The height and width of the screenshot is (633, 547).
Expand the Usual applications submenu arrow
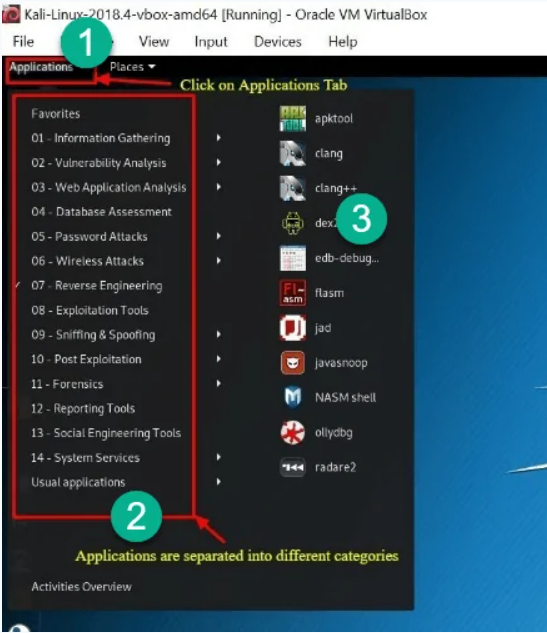[218, 482]
